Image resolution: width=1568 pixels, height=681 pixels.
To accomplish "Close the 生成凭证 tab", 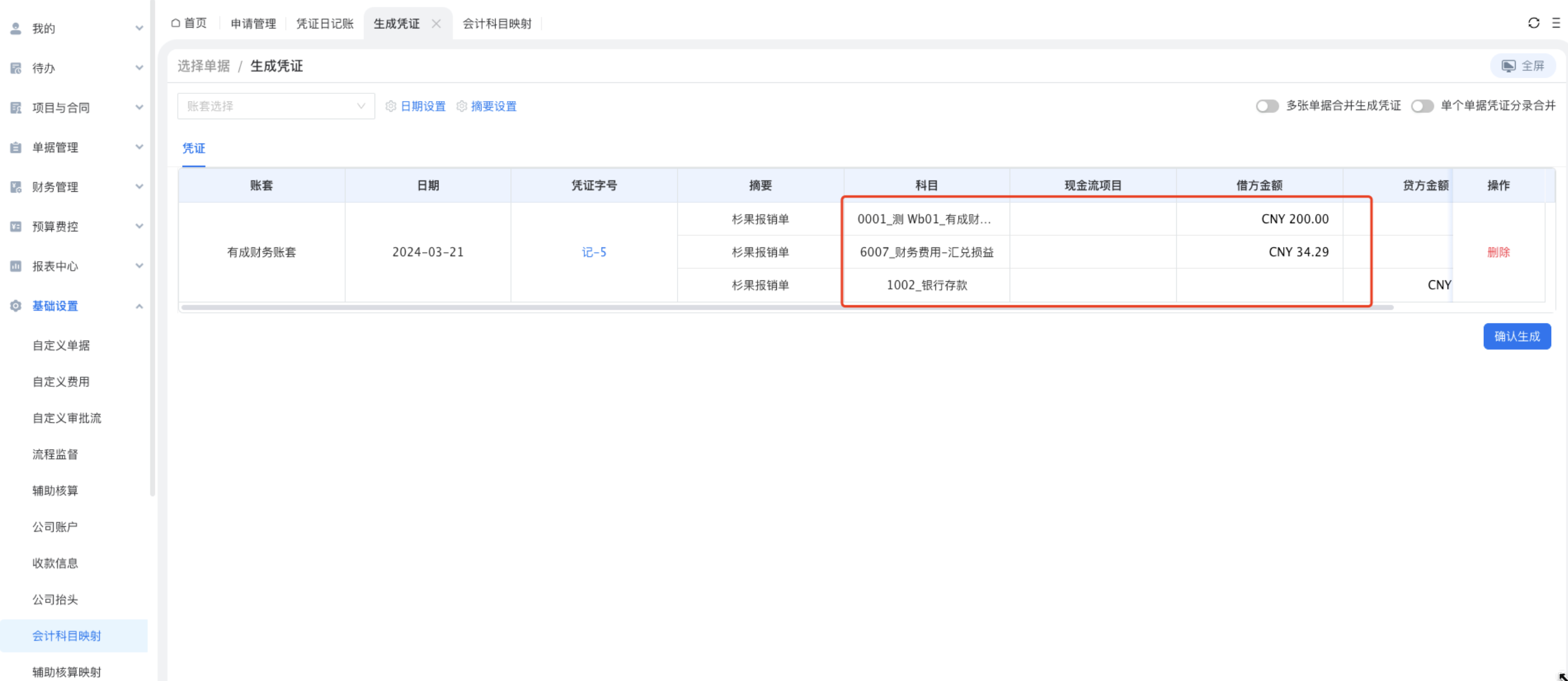I will tap(436, 23).
